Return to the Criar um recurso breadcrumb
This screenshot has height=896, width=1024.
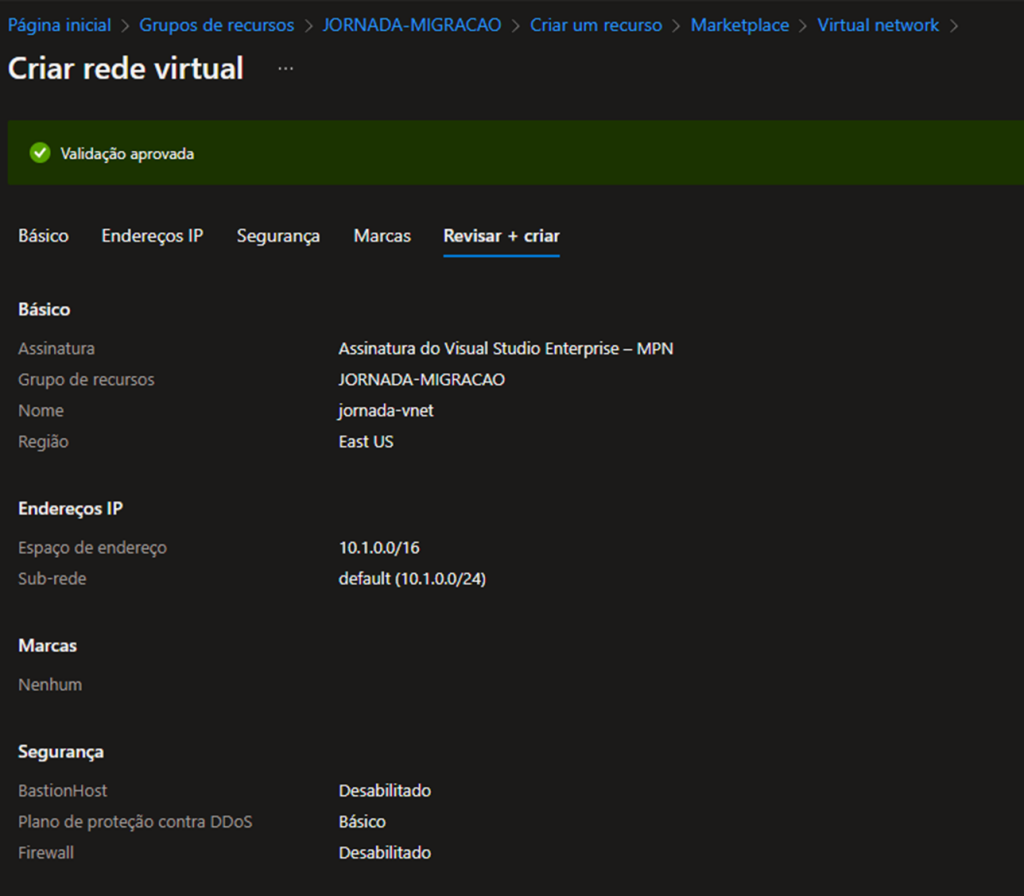[x=596, y=25]
